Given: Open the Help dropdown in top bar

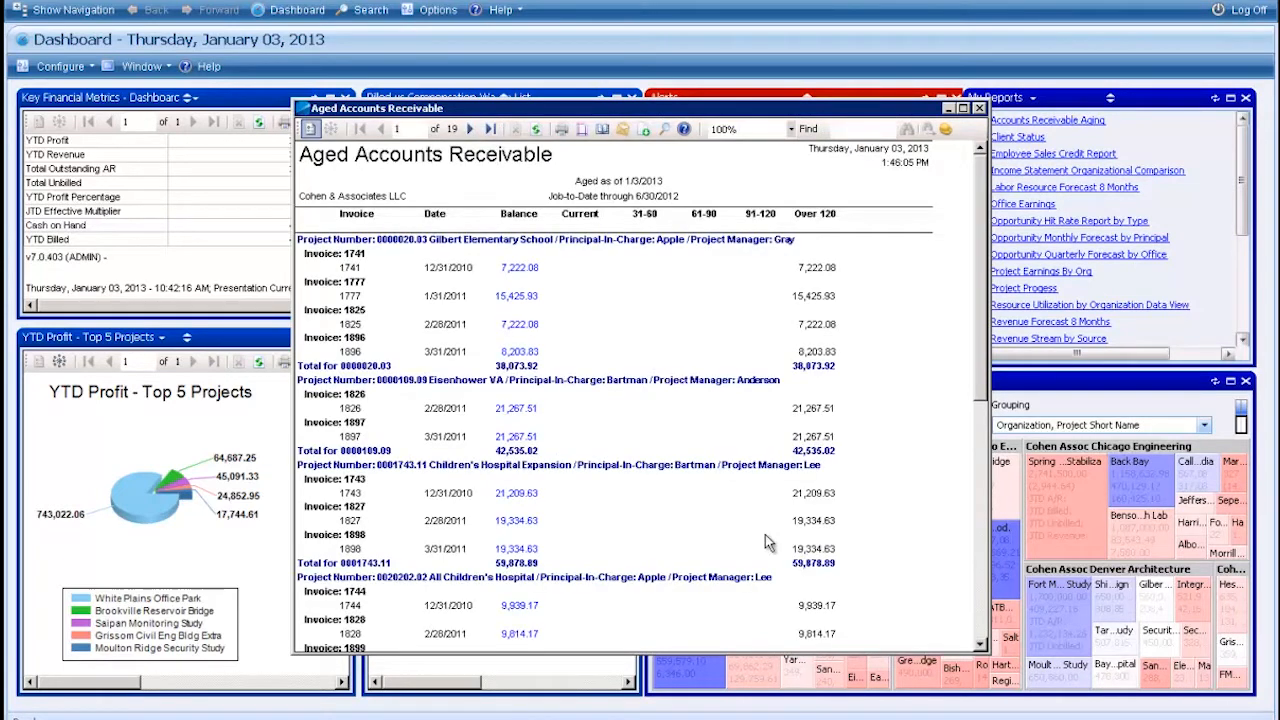Looking at the screenshot, I should pyautogui.click(x=495, y=10).
